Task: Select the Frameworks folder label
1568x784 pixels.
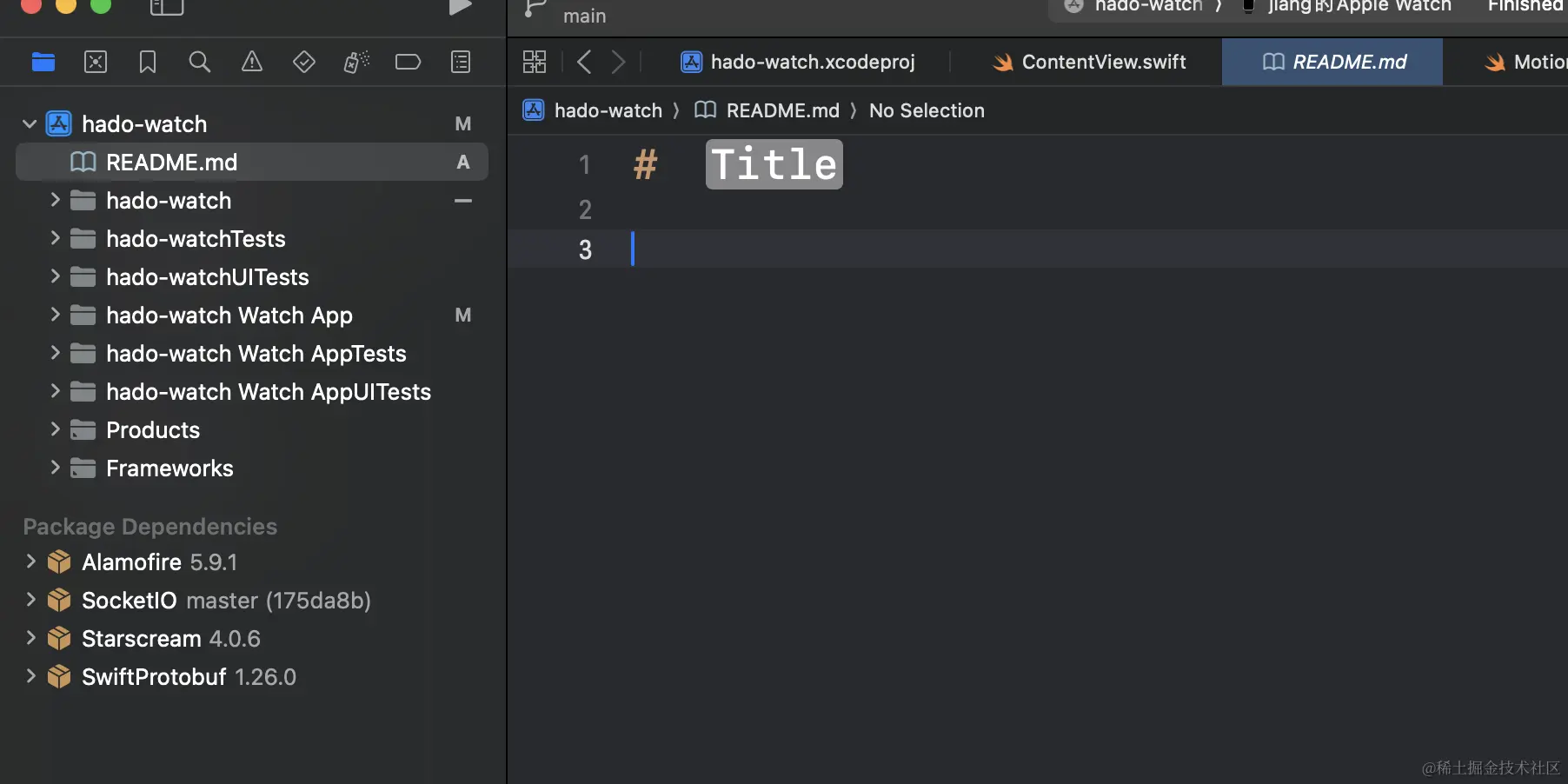Action: point(169,468)
